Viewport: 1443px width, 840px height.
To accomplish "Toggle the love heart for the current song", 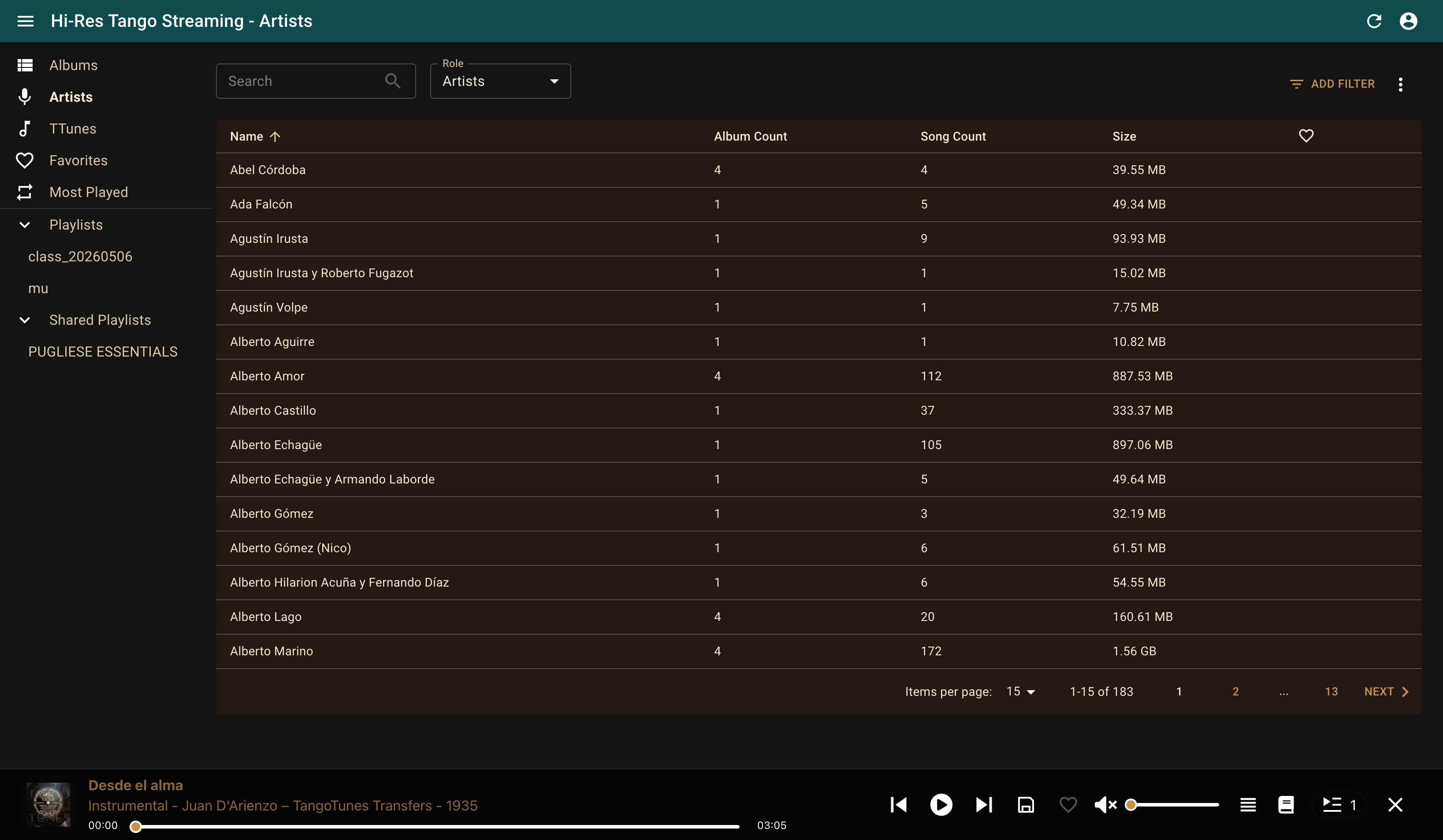I will click(x=1068, y=804).
